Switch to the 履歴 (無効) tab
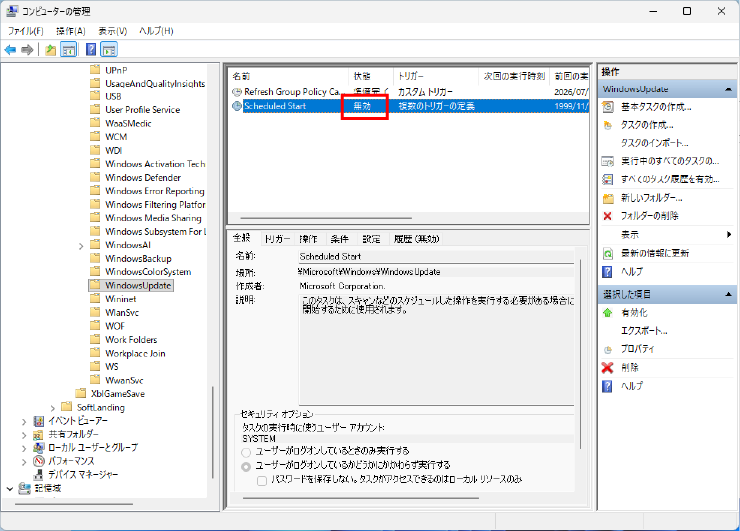 (x=417, y=239)
